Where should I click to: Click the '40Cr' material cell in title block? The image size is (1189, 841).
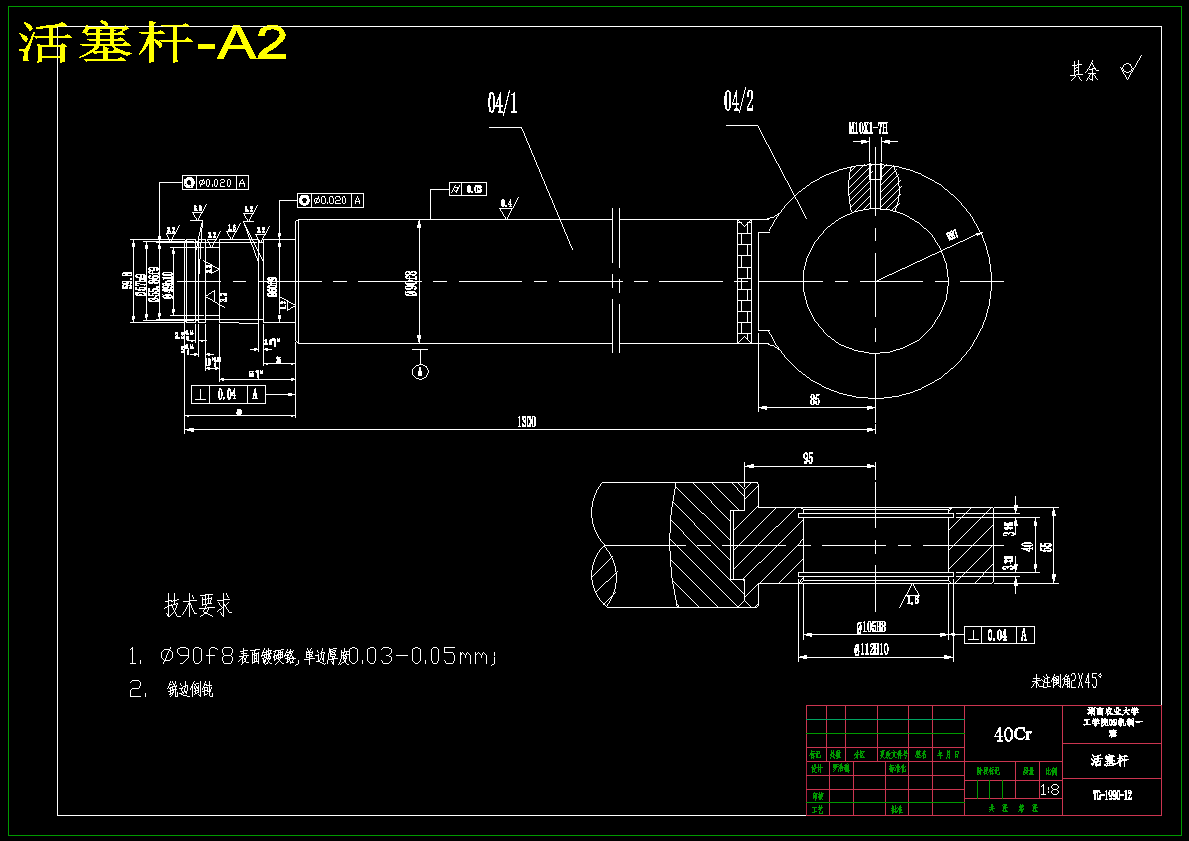click(1013, 735)
